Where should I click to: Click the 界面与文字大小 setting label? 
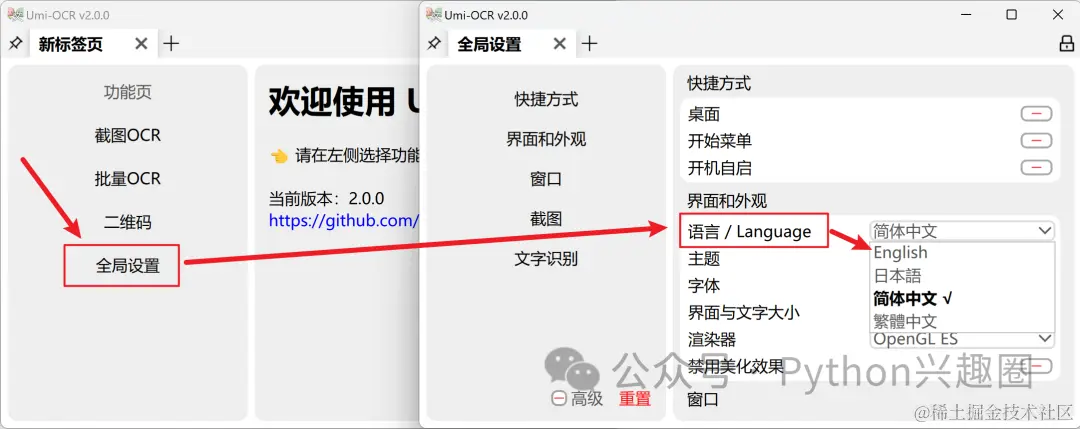click(744, 313)
